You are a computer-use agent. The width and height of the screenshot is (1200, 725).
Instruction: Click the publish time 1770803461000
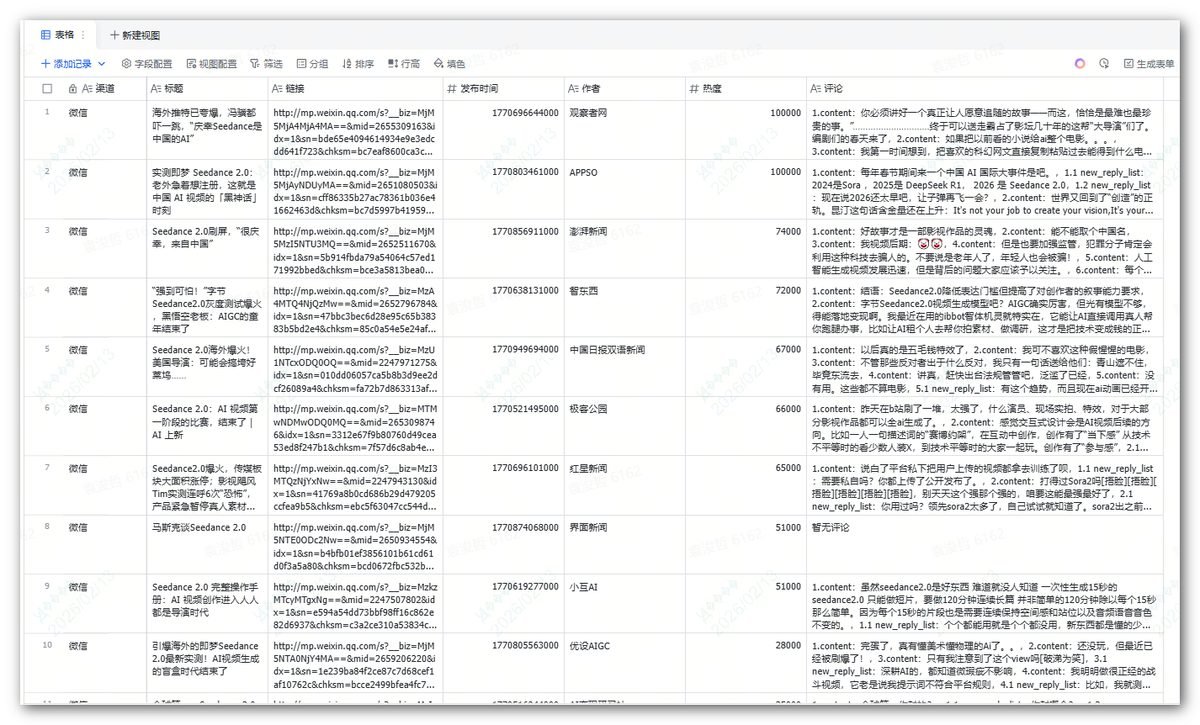(525, 172)
